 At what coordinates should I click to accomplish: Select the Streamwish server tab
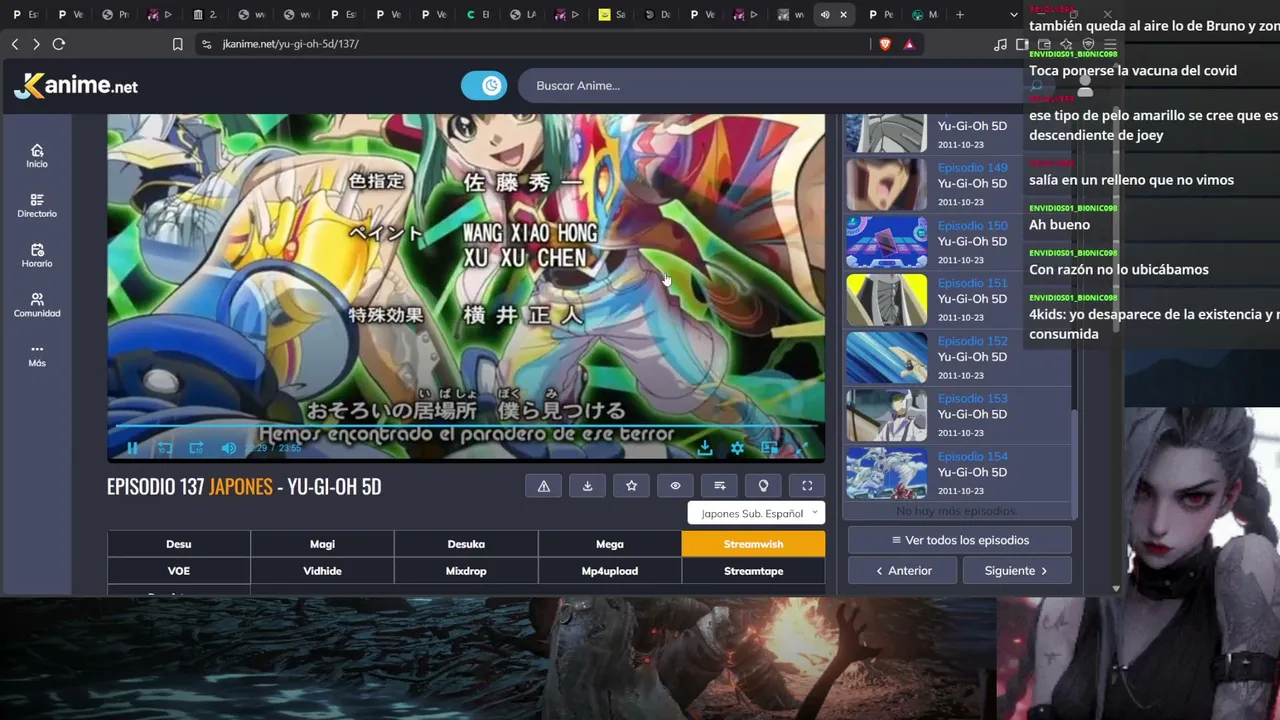point(753,544)
